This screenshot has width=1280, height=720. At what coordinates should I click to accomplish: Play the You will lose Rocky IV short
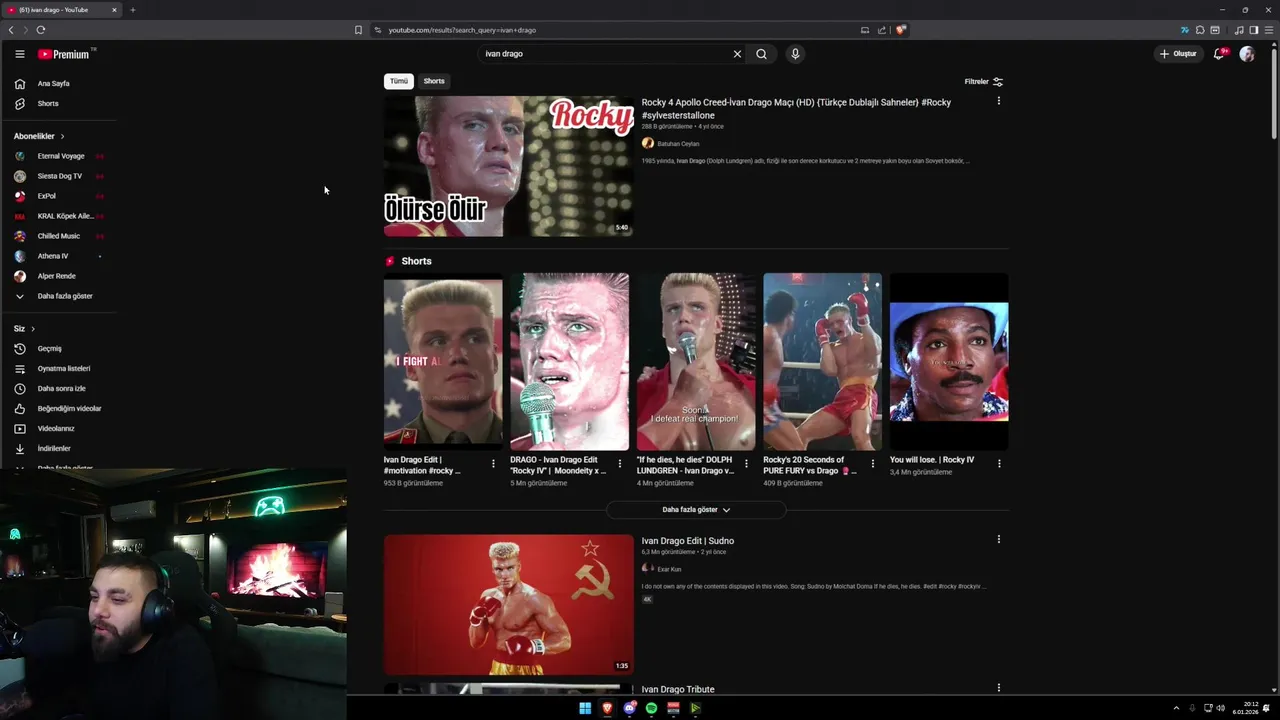tap(949, 362)
